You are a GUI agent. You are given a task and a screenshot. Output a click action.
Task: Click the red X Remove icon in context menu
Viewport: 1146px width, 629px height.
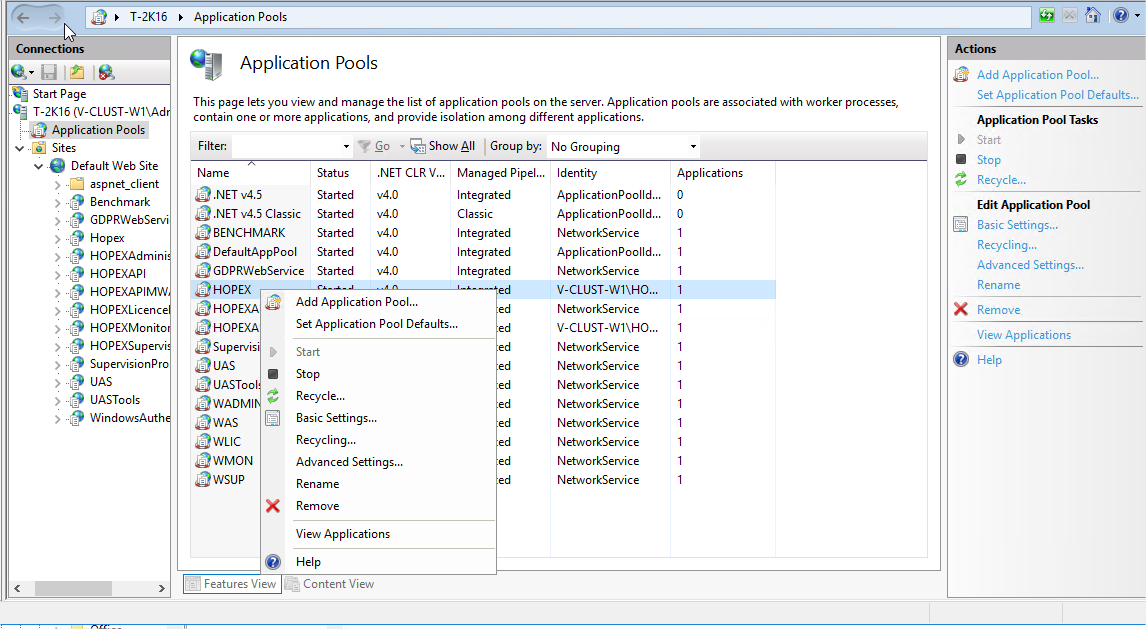coord(272,506)
